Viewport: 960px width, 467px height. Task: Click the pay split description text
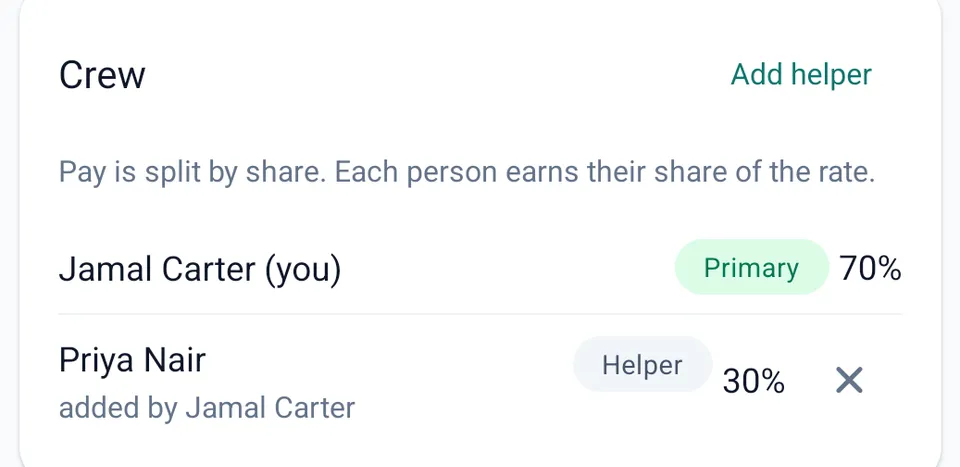pos(467,173)
